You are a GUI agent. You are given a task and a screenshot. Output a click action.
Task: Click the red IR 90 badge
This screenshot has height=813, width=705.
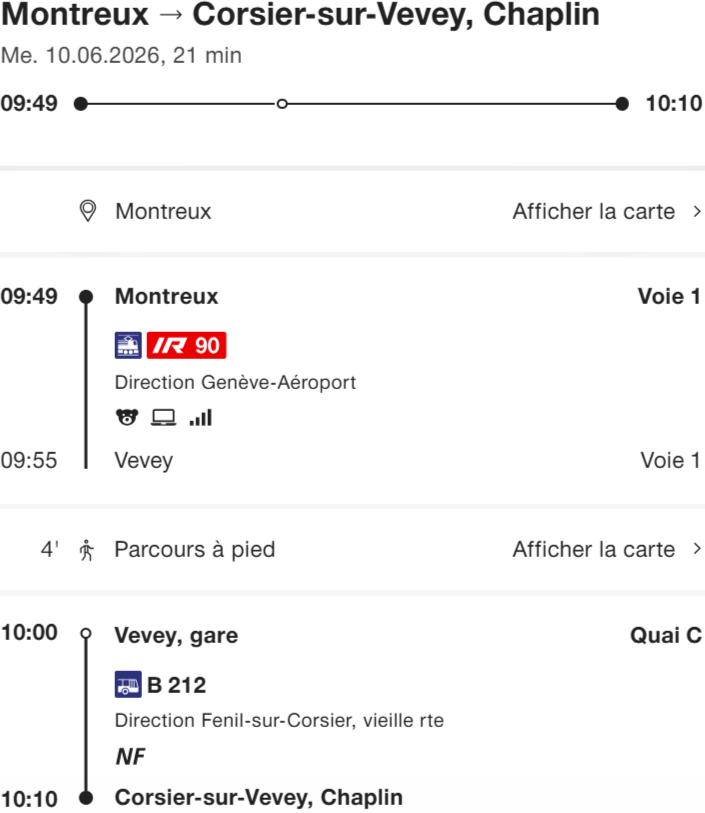pyautogui.click(x=187, y=346)
